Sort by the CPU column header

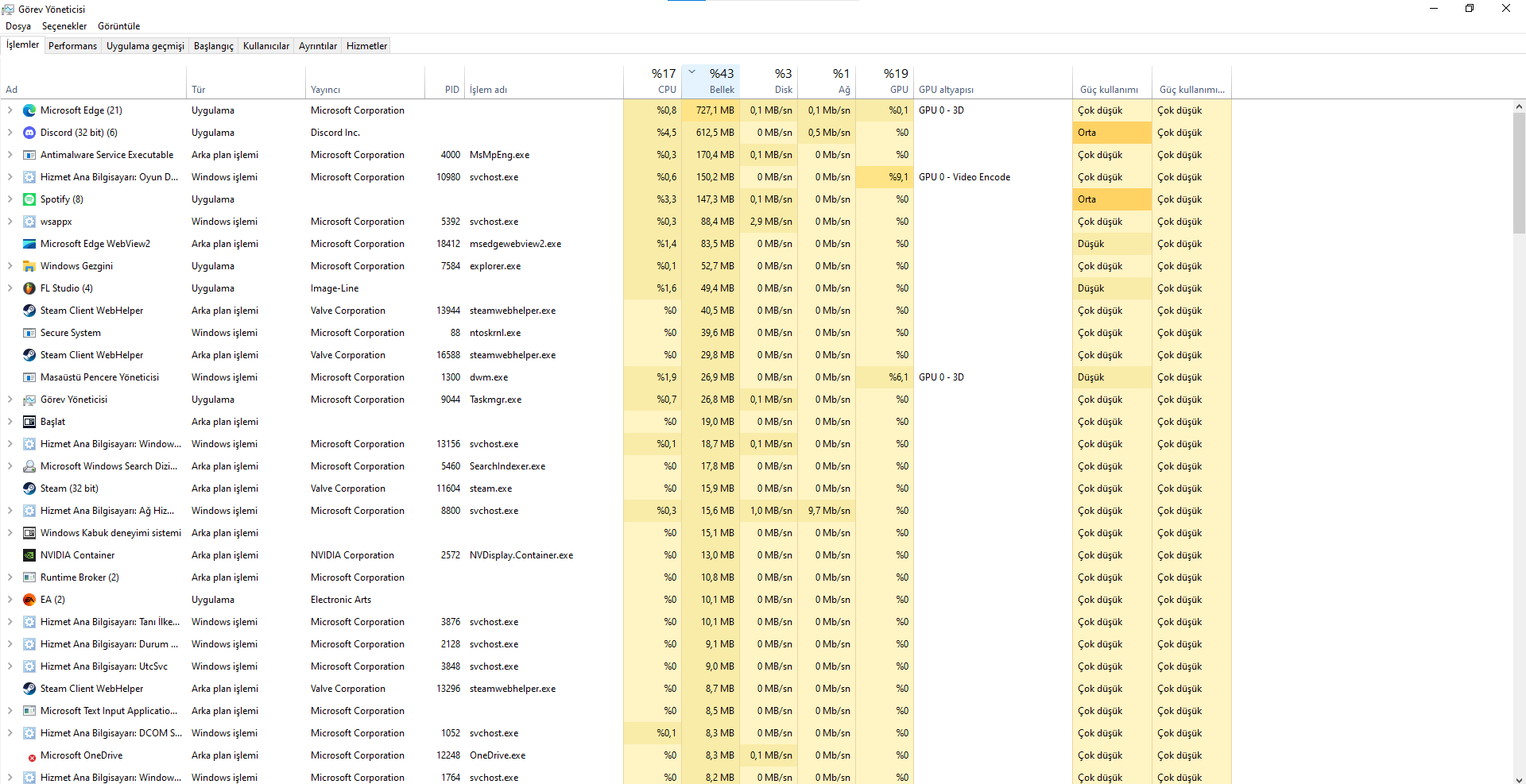click(653, 82)
